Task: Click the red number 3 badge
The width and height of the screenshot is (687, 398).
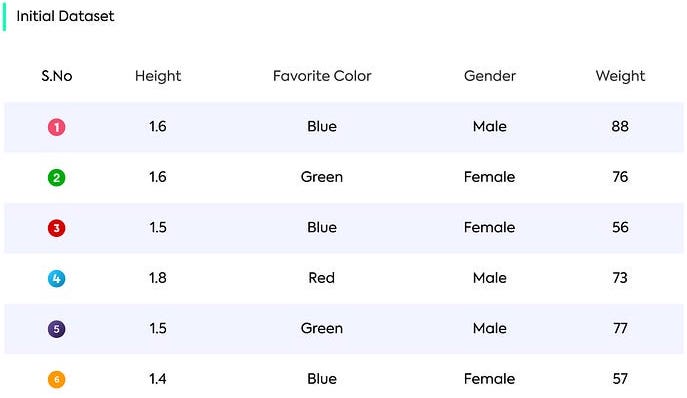Action: pos(57,228)
